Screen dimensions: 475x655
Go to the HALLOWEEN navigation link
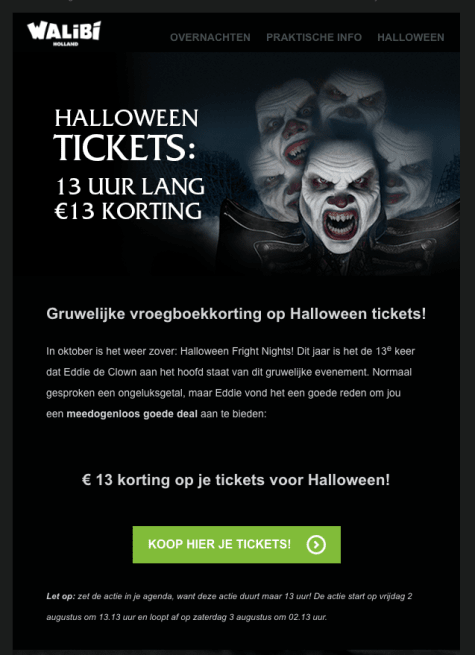pyautogui.click(x=411, y=37)
